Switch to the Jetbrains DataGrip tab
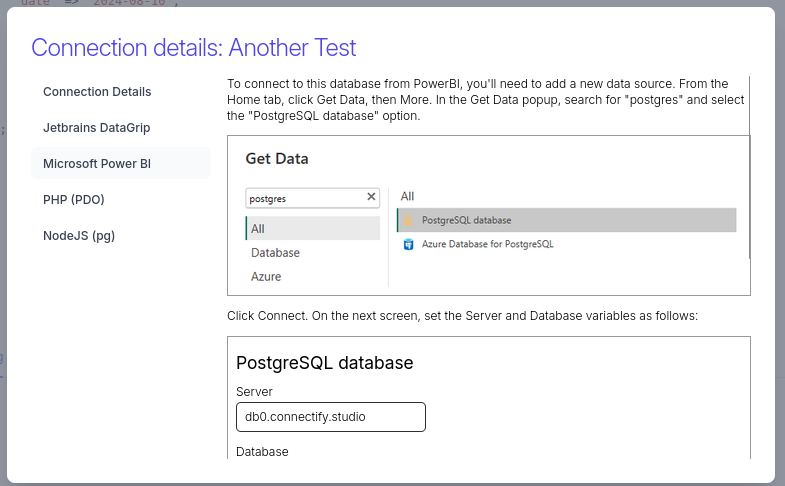The height and width of the screenshot is (486, 785). coord(96,128)
